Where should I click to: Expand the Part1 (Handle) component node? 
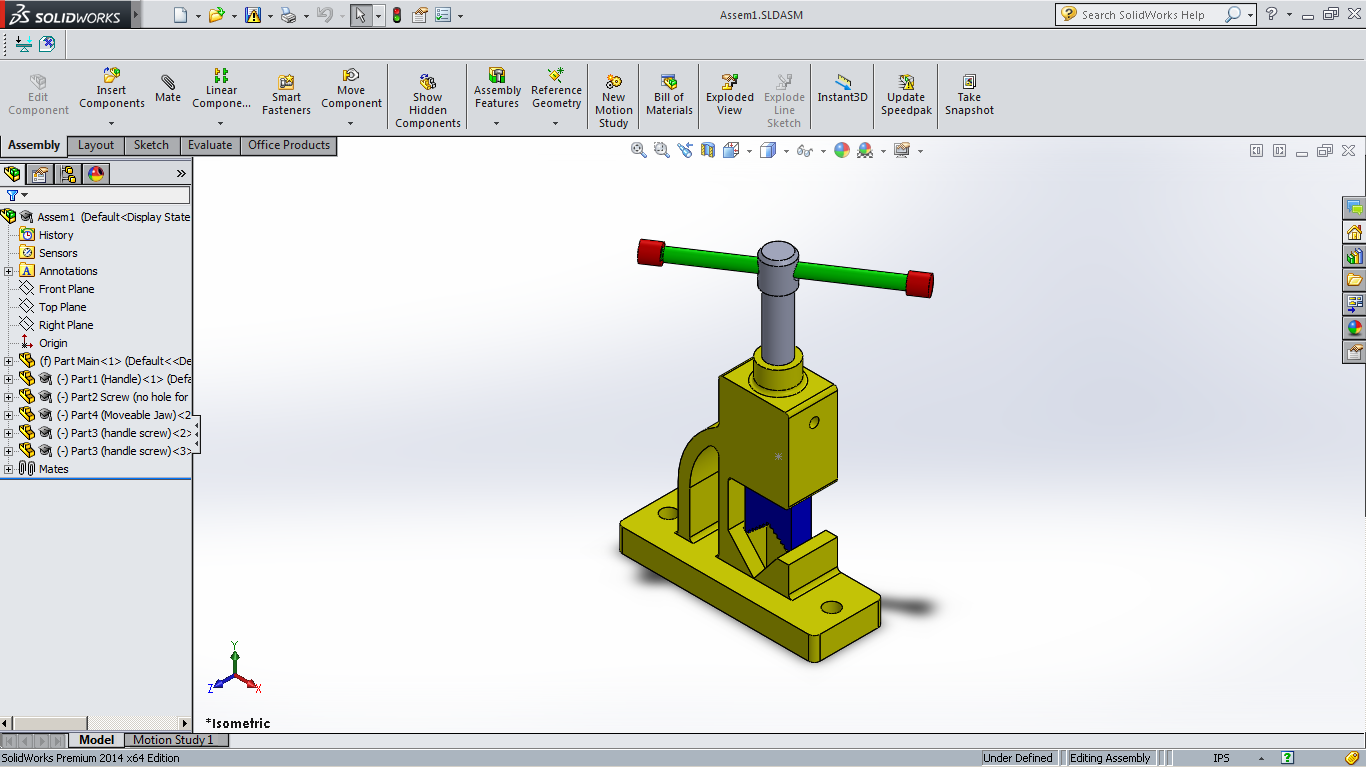pos(9,379)
